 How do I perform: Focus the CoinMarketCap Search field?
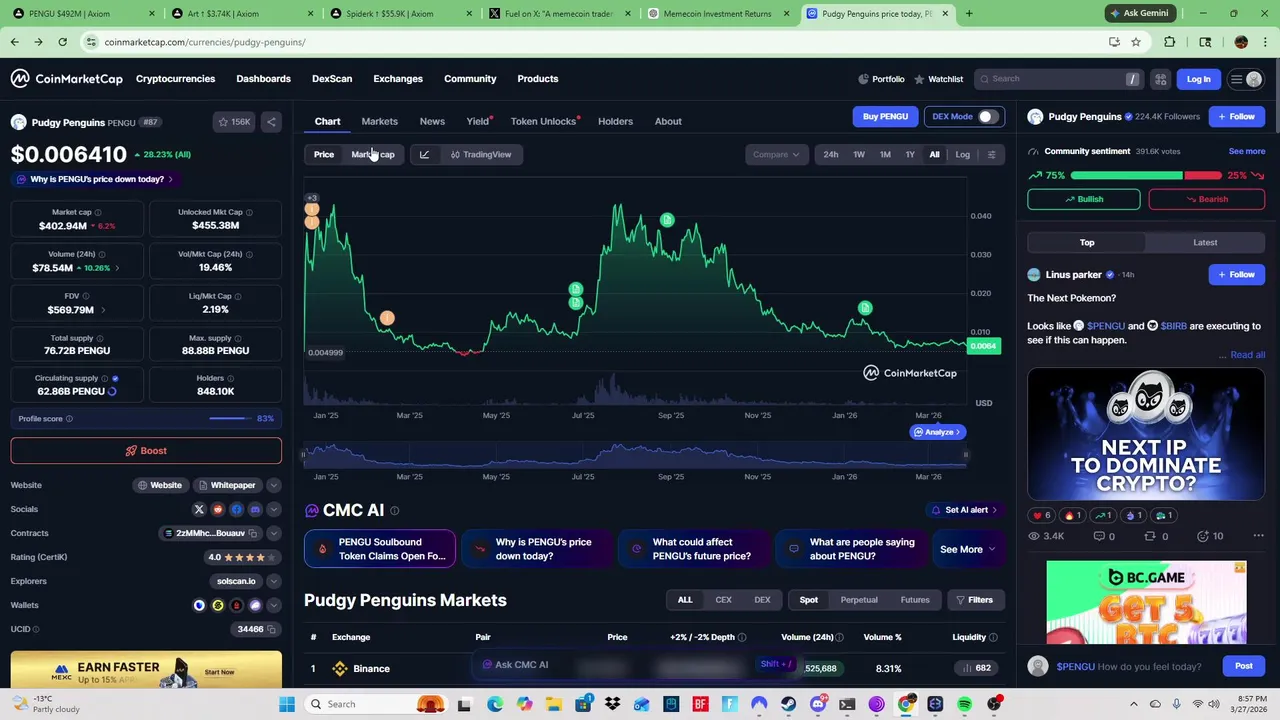point(1058,79)
